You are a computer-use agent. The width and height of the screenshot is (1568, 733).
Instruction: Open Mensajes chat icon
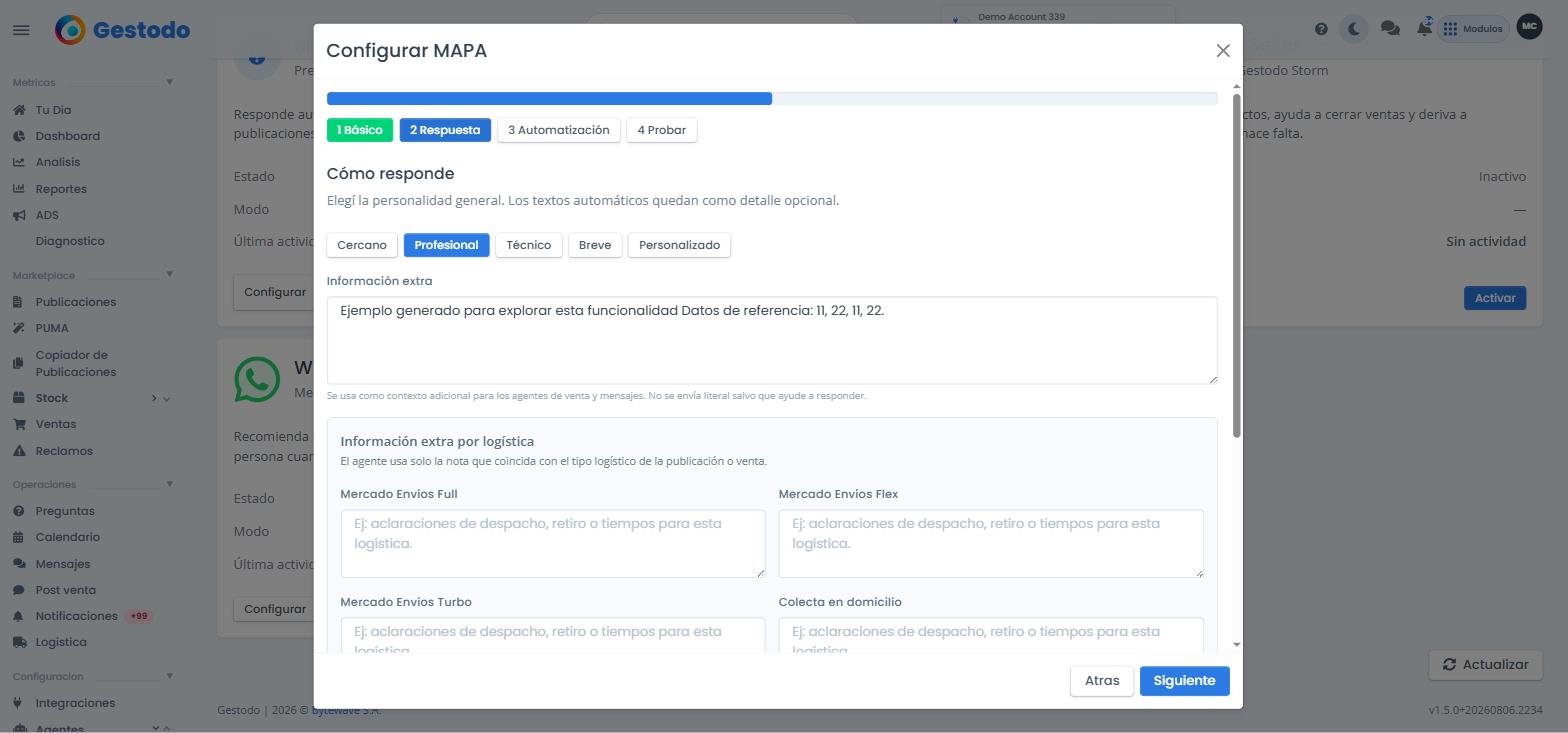pos(19,564)
